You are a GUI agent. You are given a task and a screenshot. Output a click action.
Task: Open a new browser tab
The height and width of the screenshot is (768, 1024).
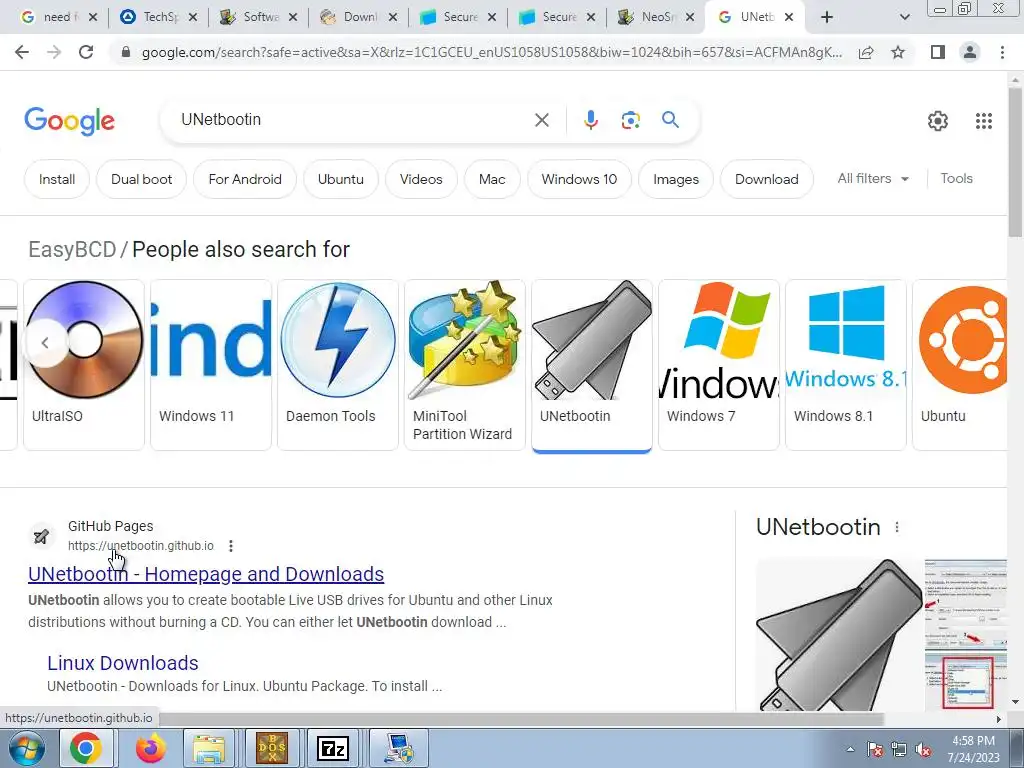(827, 17)
